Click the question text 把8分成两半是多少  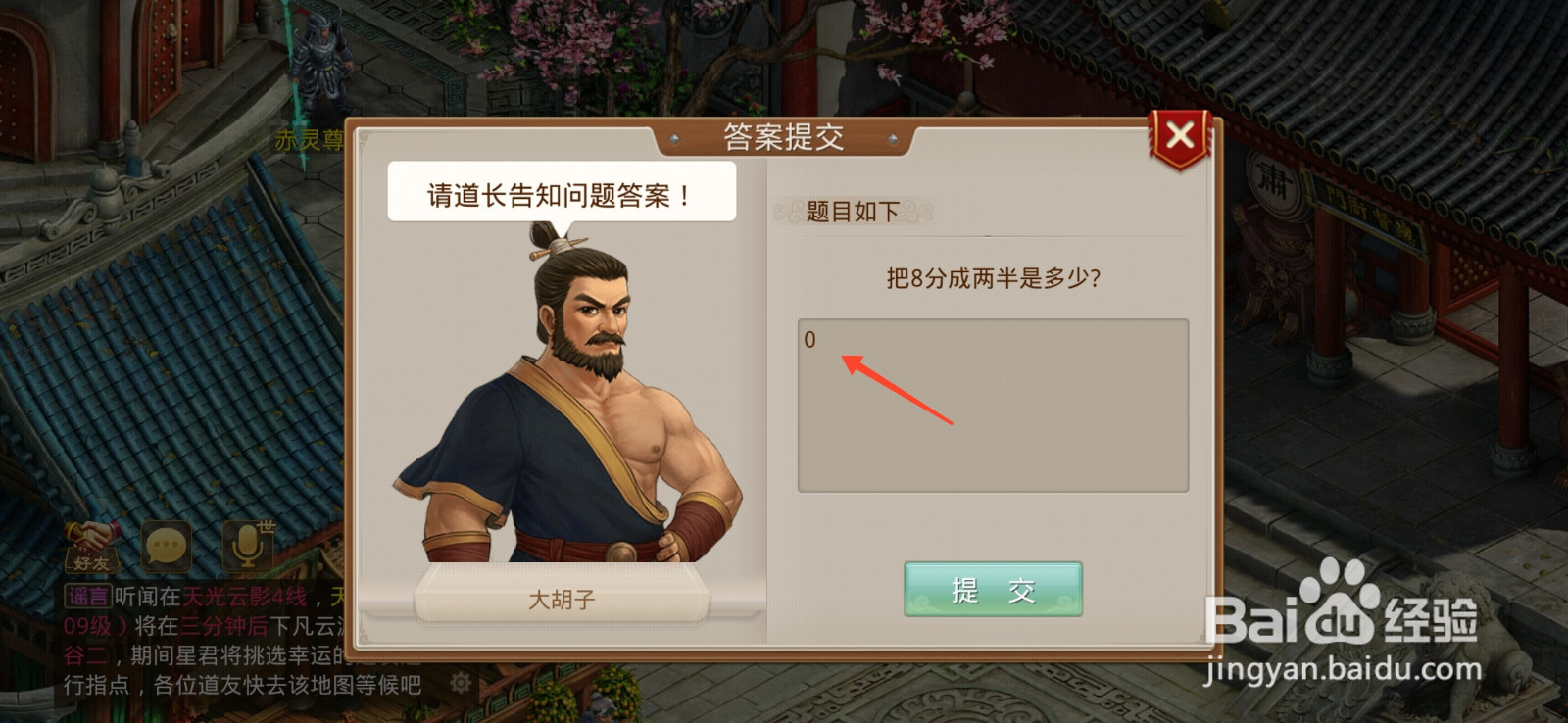994,279
